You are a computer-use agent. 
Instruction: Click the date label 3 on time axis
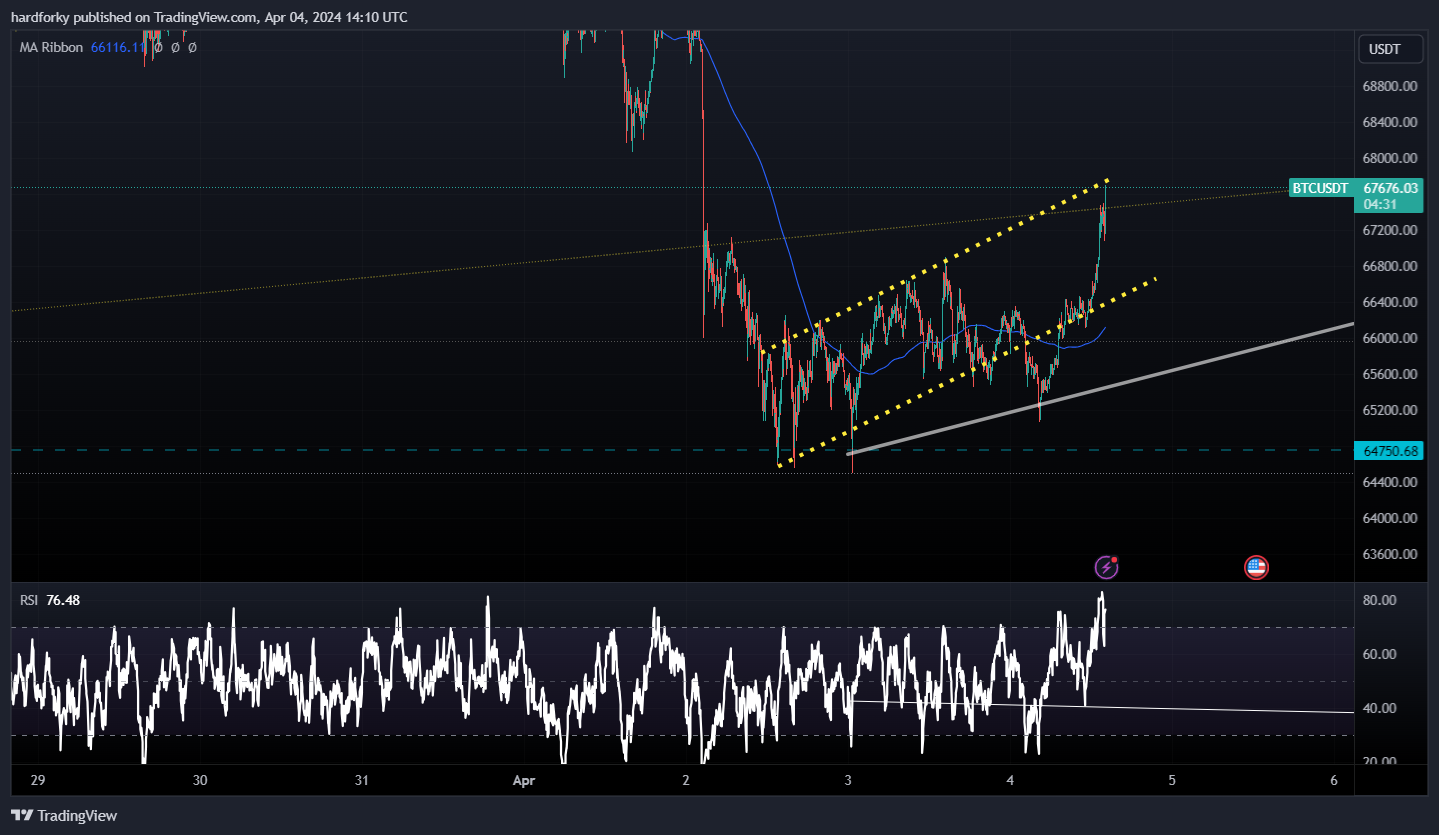(848, 780)
